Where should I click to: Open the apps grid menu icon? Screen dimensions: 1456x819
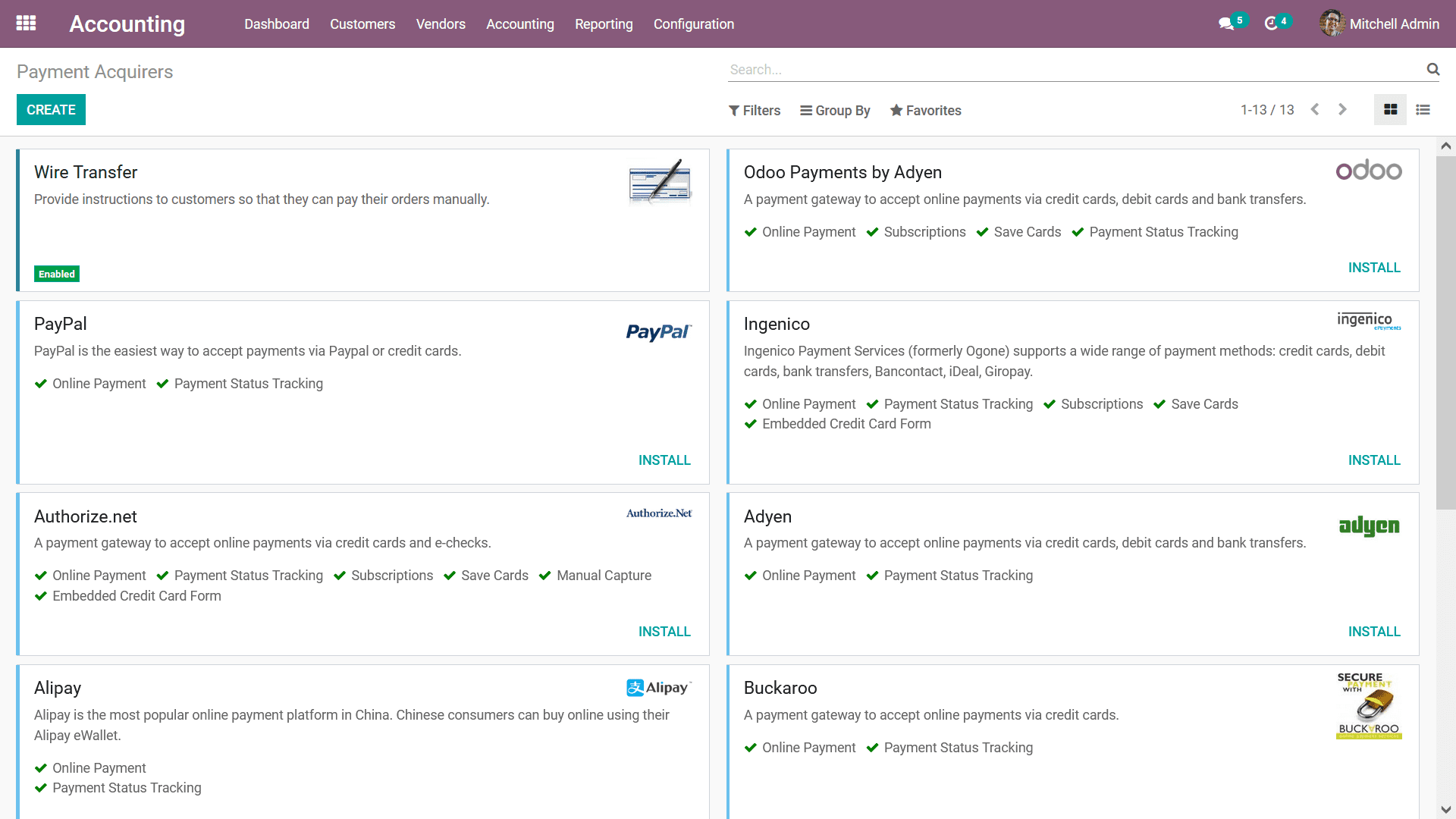26,24
